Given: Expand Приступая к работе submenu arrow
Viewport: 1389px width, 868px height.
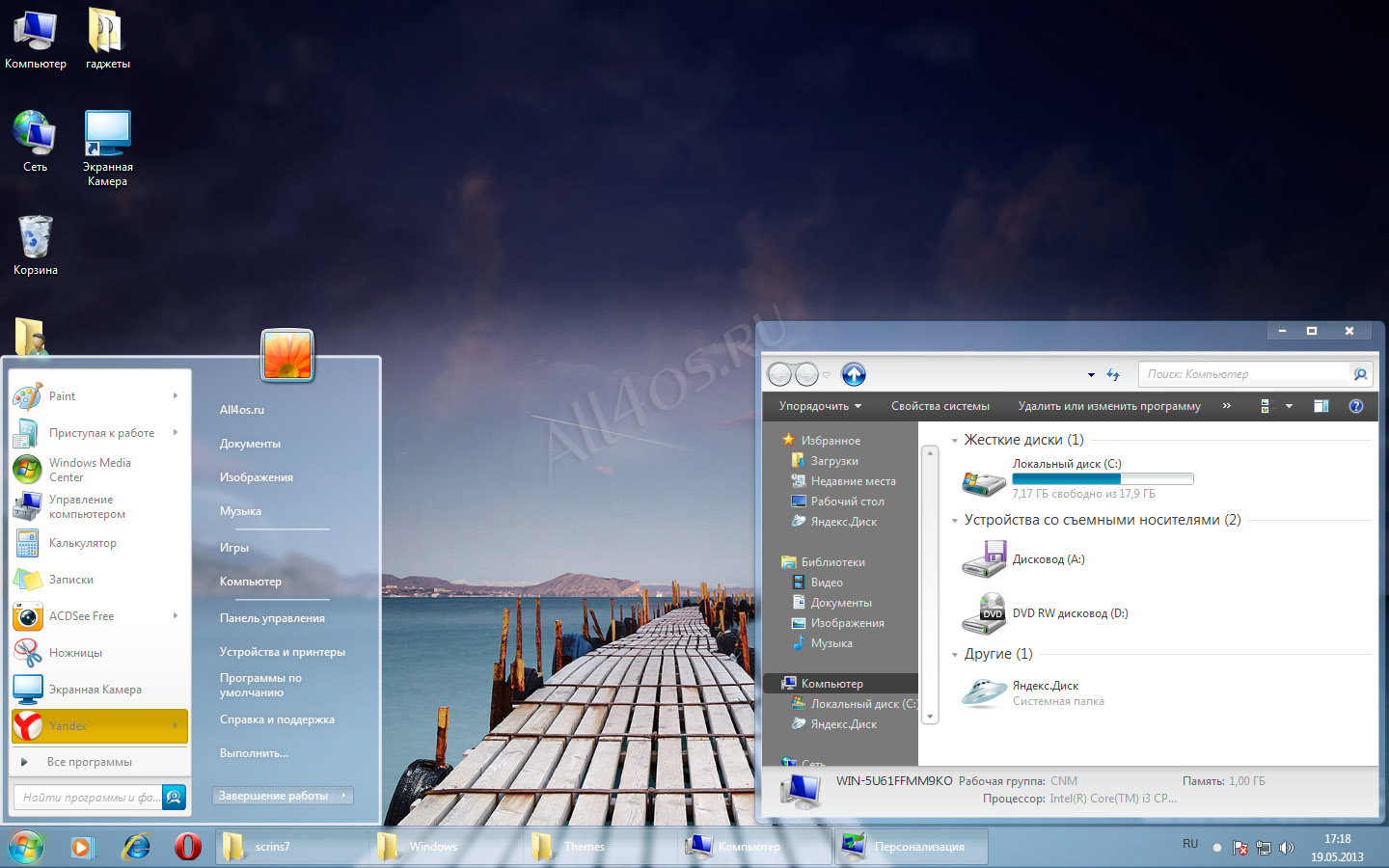Looking at the screenshot, I should (176, 432).
